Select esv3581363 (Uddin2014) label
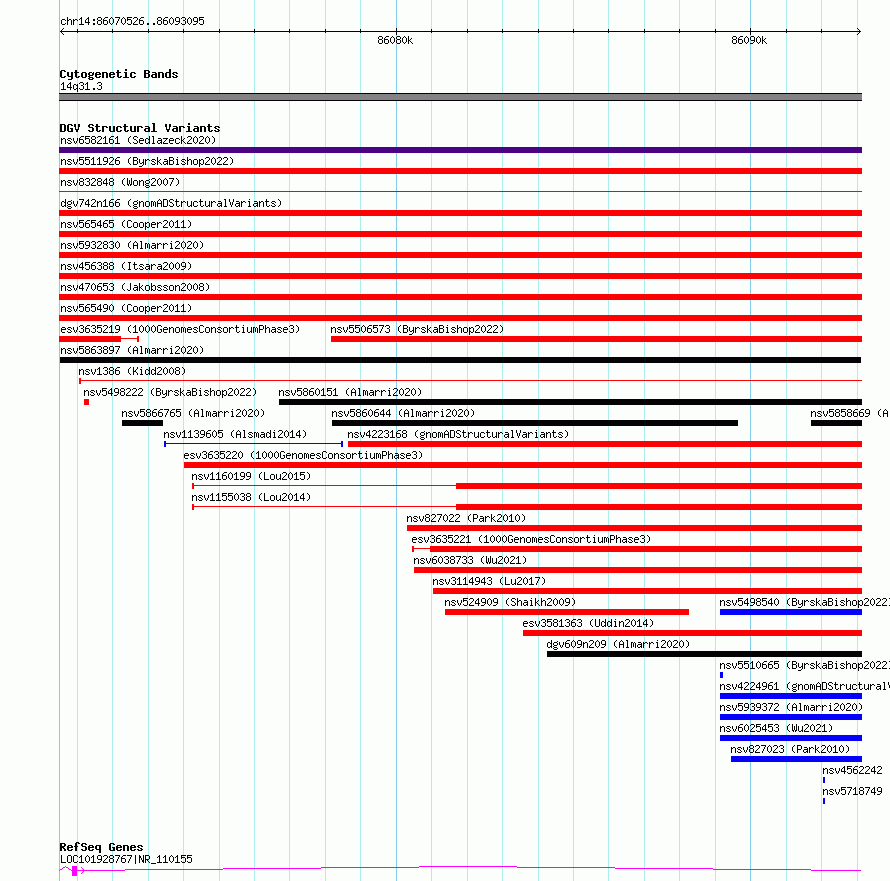 tap(588, 623)
